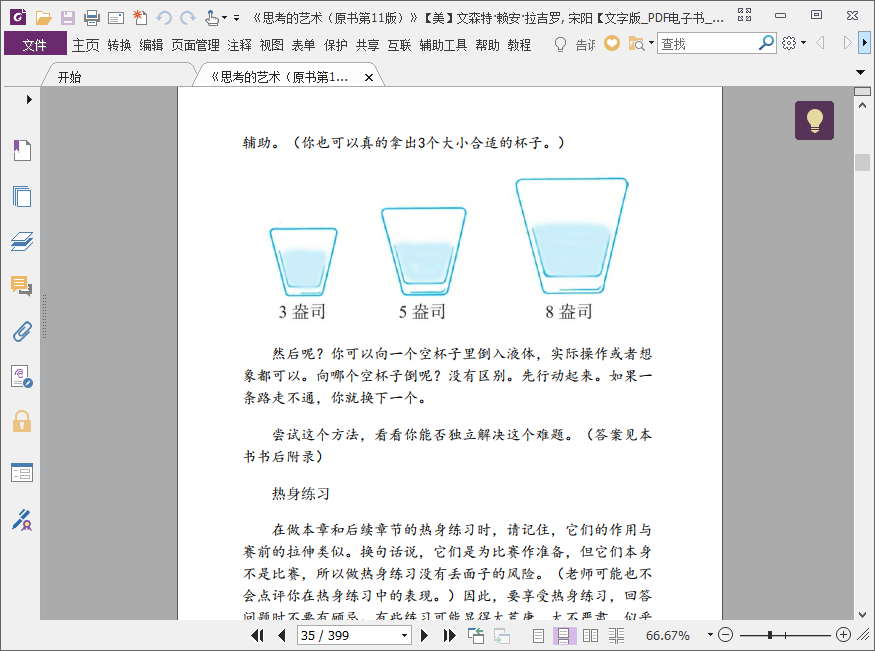Switch to the 主页 ribbon tab
Screen dimensions: 875x651
(85, 45)
